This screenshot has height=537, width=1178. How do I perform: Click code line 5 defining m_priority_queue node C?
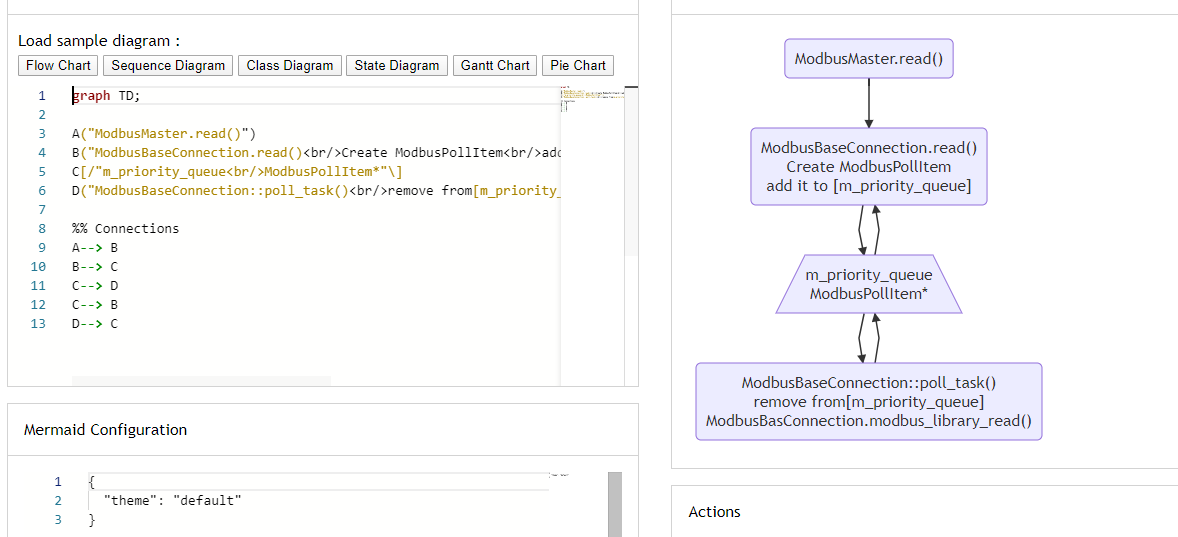tap(237, 172)
